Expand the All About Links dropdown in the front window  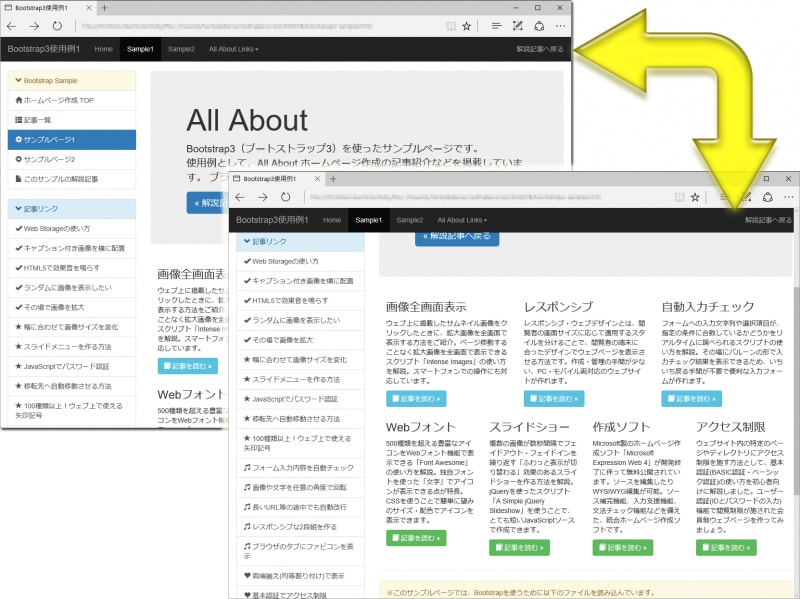(461, 220)
